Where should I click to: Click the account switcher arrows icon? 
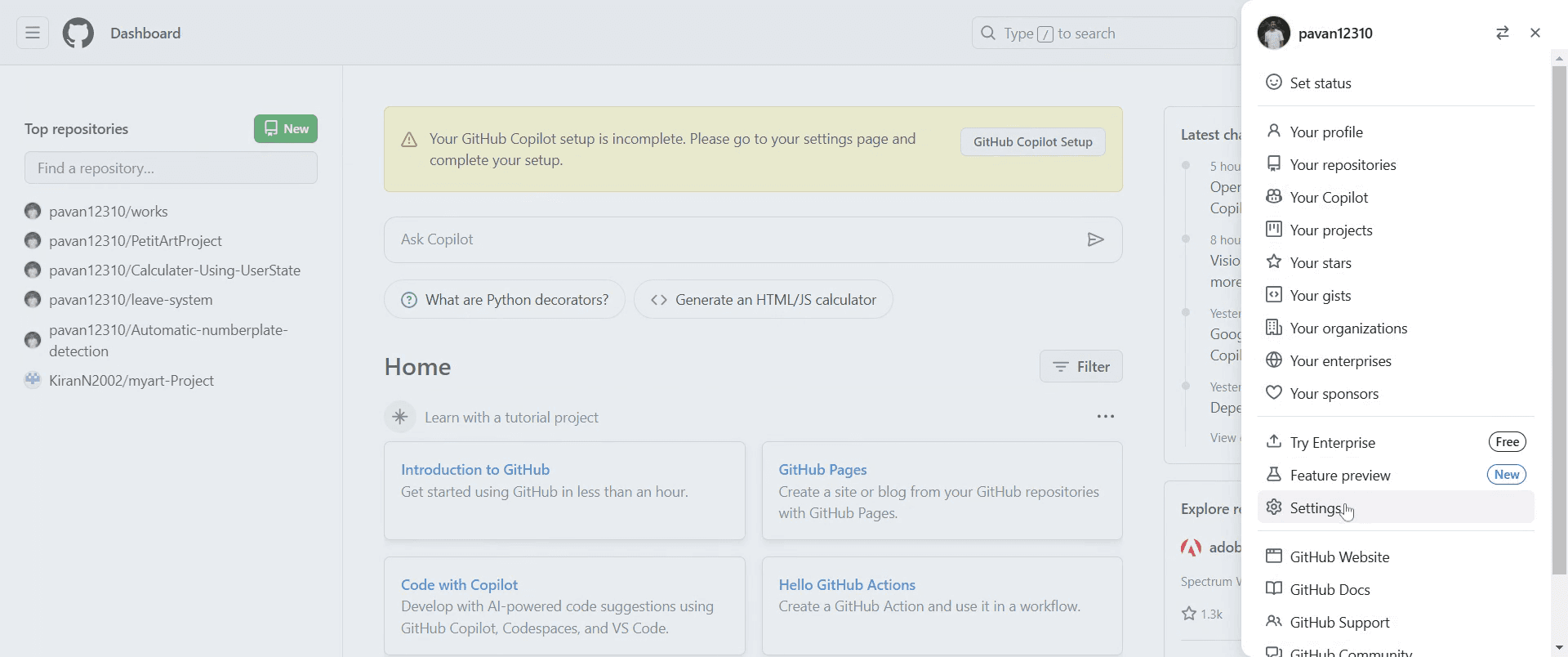(x=1502, y=34)
